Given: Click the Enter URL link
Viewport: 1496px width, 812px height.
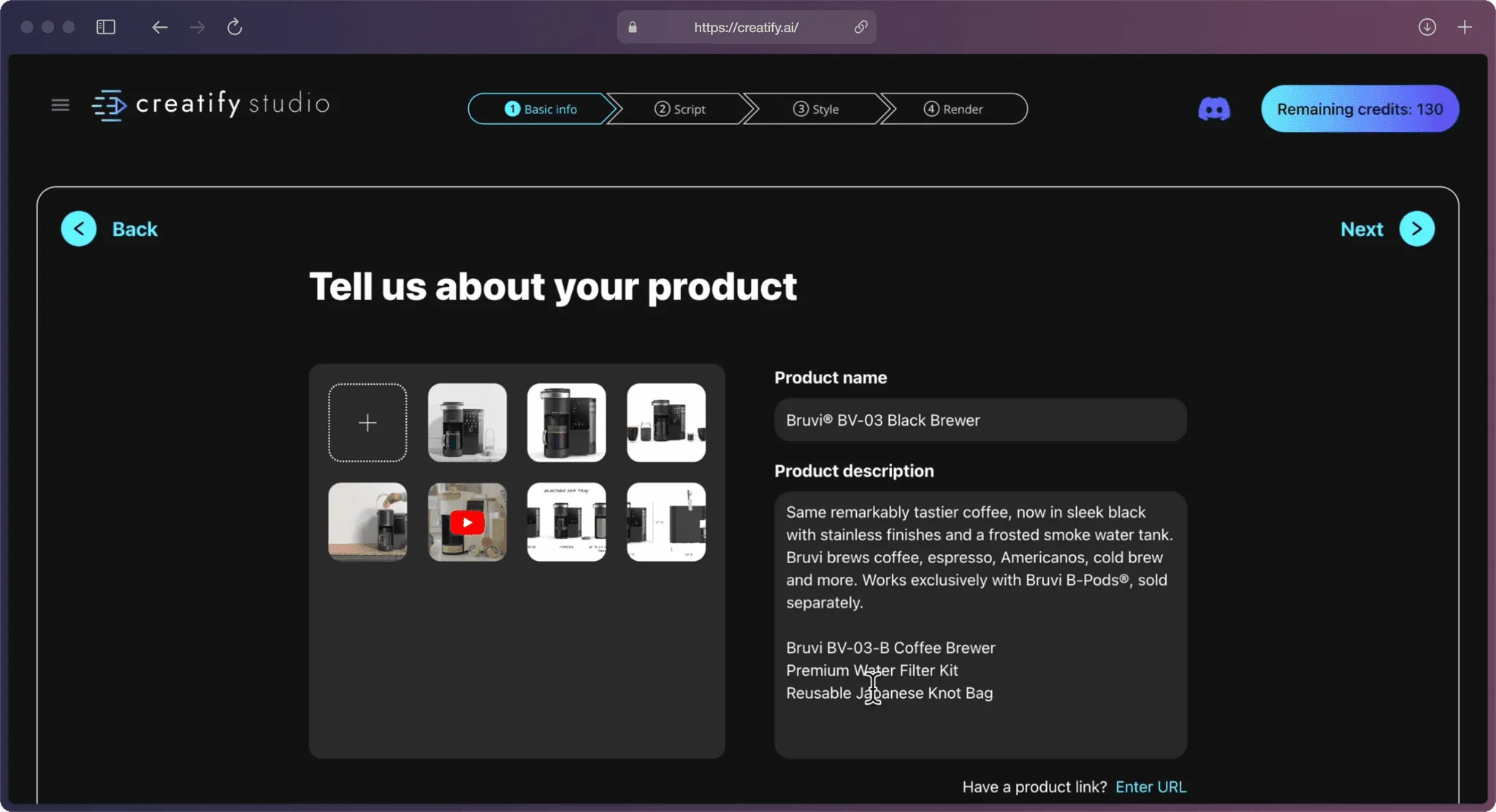Looking at the screenshot, I should 1150,786.
